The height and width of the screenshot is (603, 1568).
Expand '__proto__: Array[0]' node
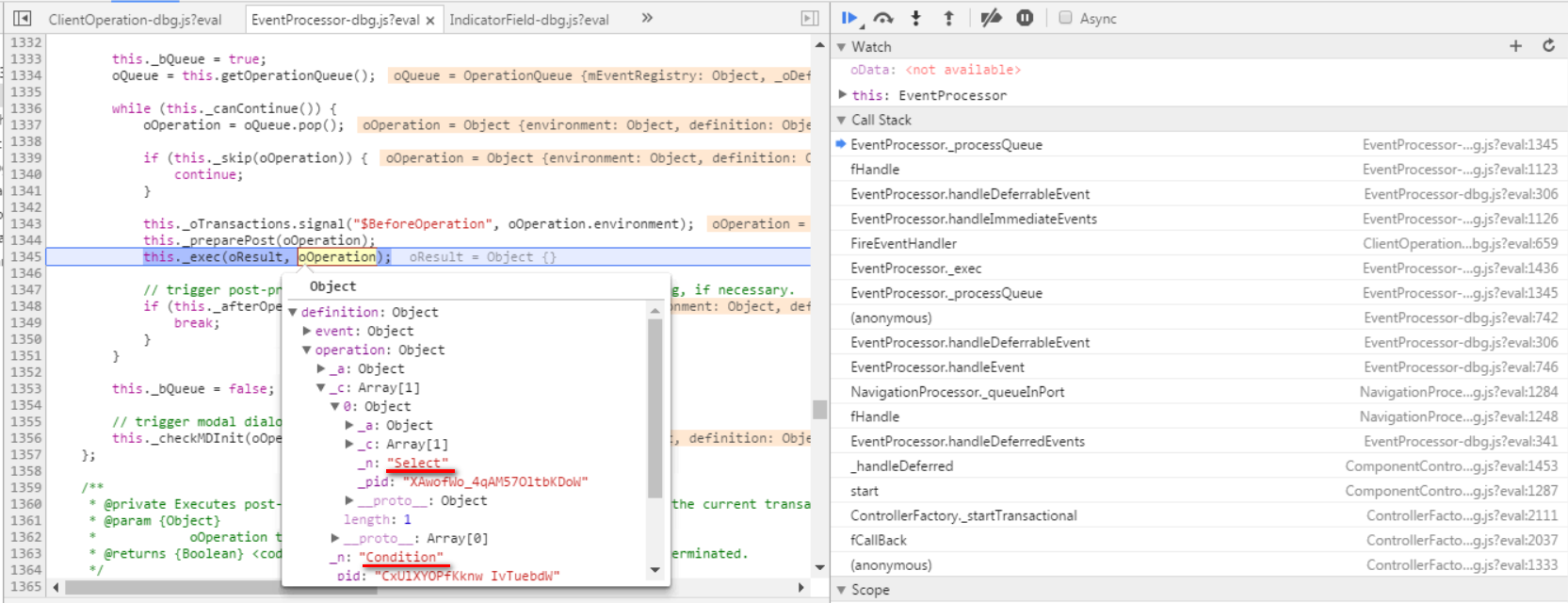[x=335, y=538]
